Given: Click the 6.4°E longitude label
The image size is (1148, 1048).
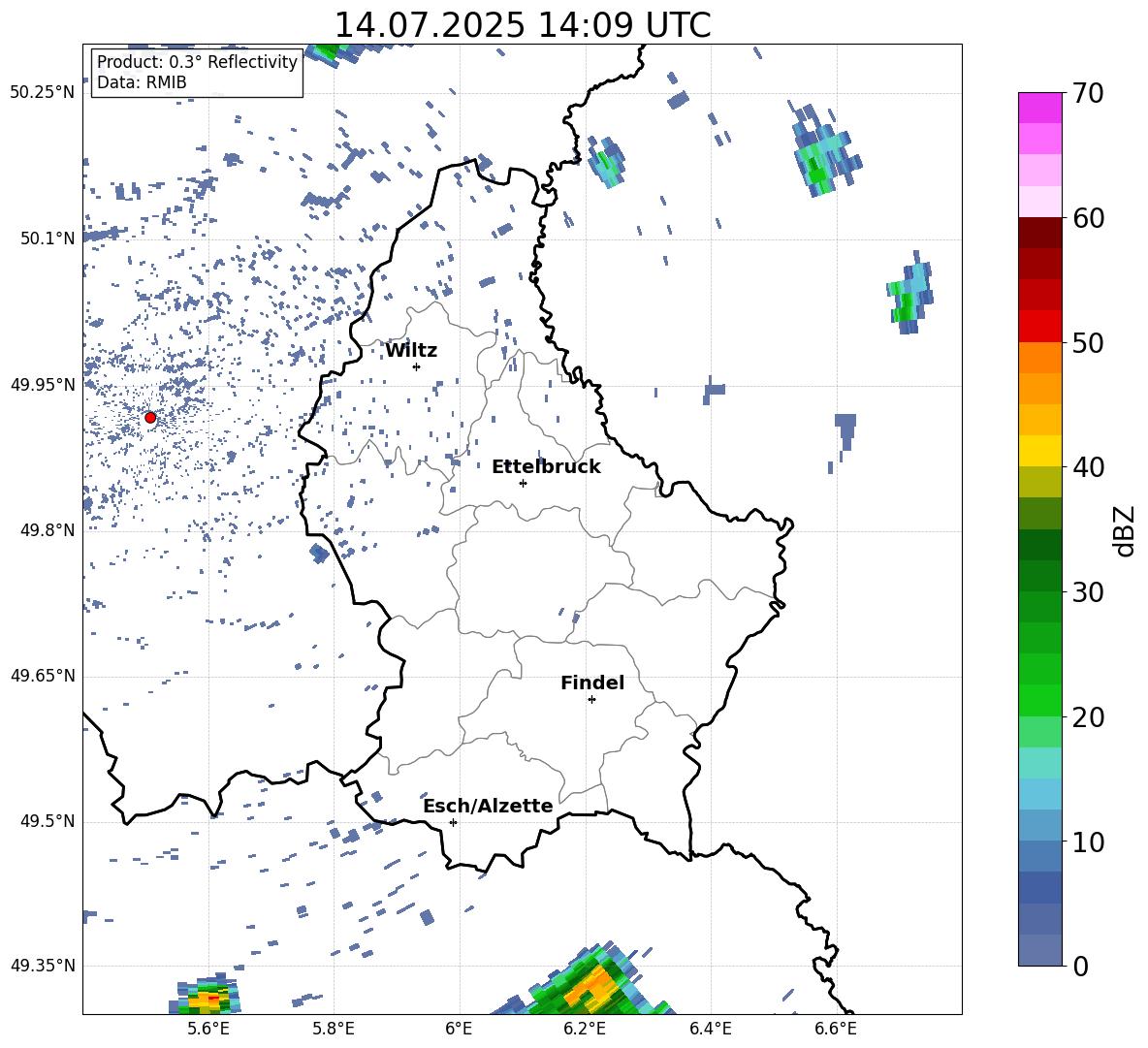Looking at the screenshot, I should pyautogui.click(x=710, y=1029).
